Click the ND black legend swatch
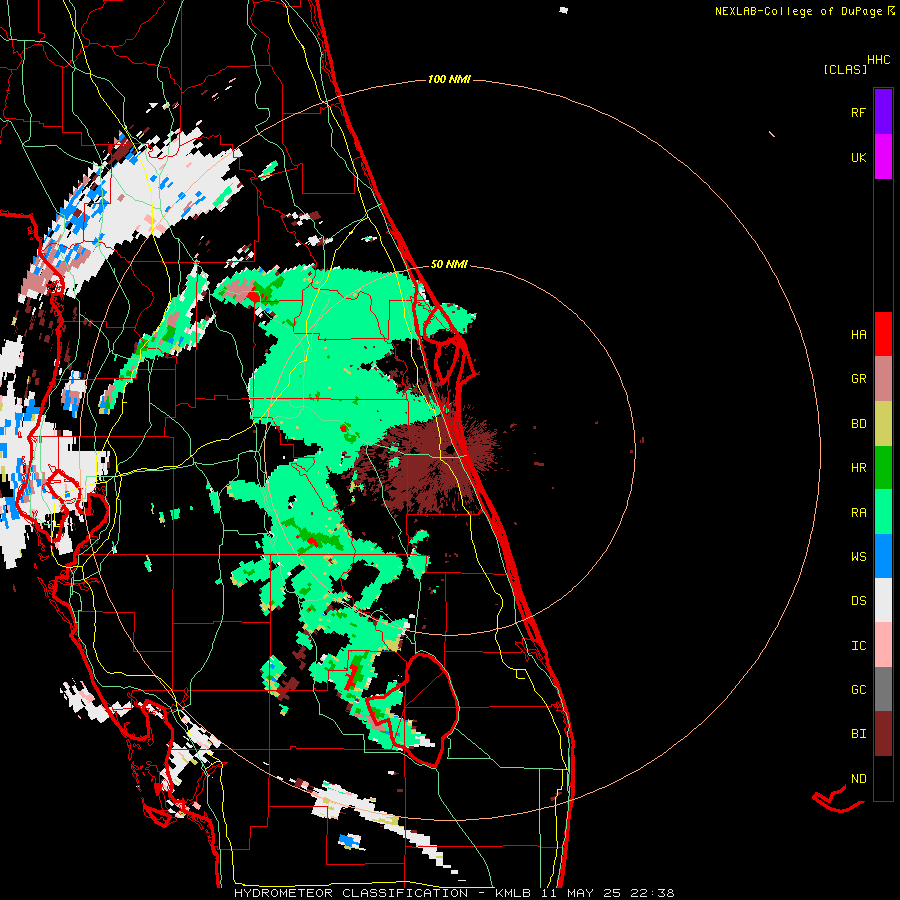The image size is (900, 900). point(883,778)
